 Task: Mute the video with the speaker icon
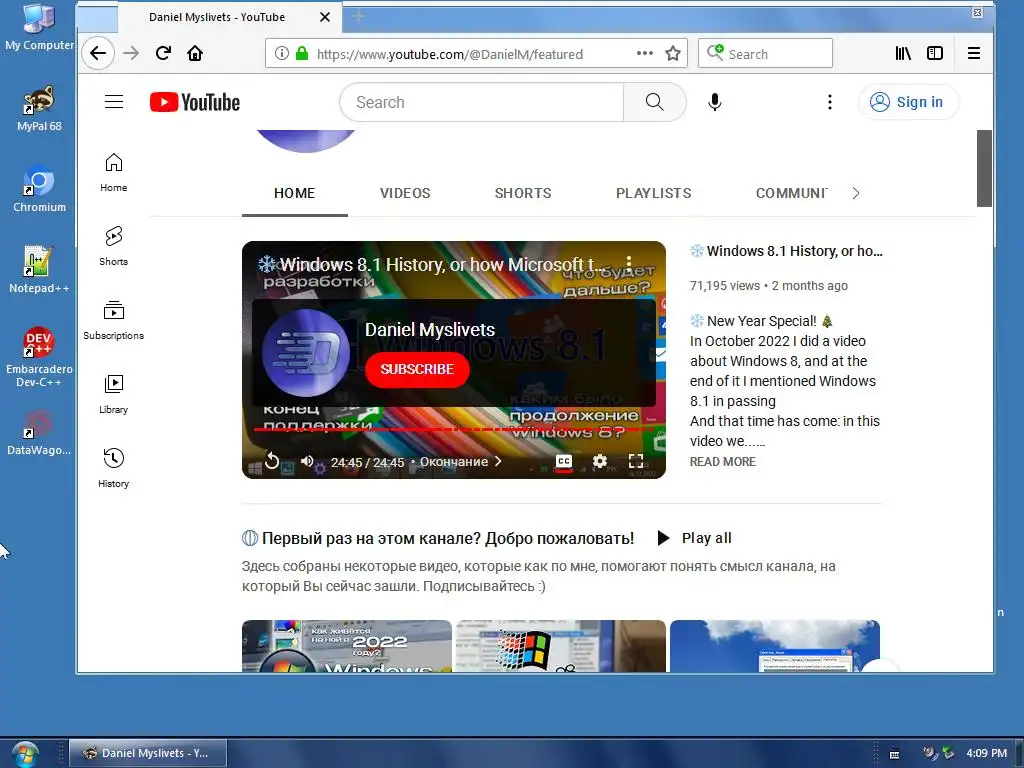(x=307, y=461)
